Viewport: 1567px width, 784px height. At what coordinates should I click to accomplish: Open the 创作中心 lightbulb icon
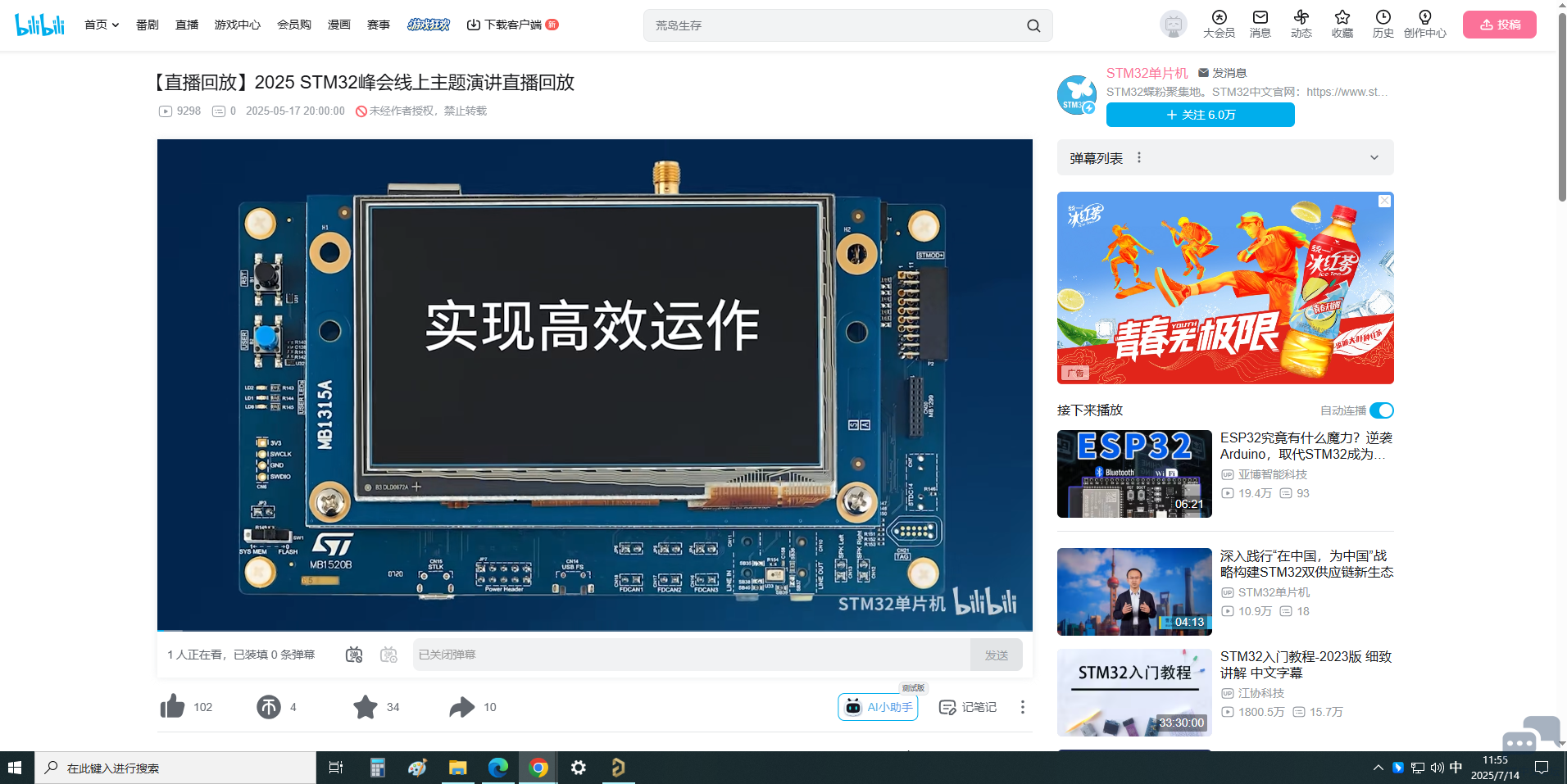point(1424,25)
